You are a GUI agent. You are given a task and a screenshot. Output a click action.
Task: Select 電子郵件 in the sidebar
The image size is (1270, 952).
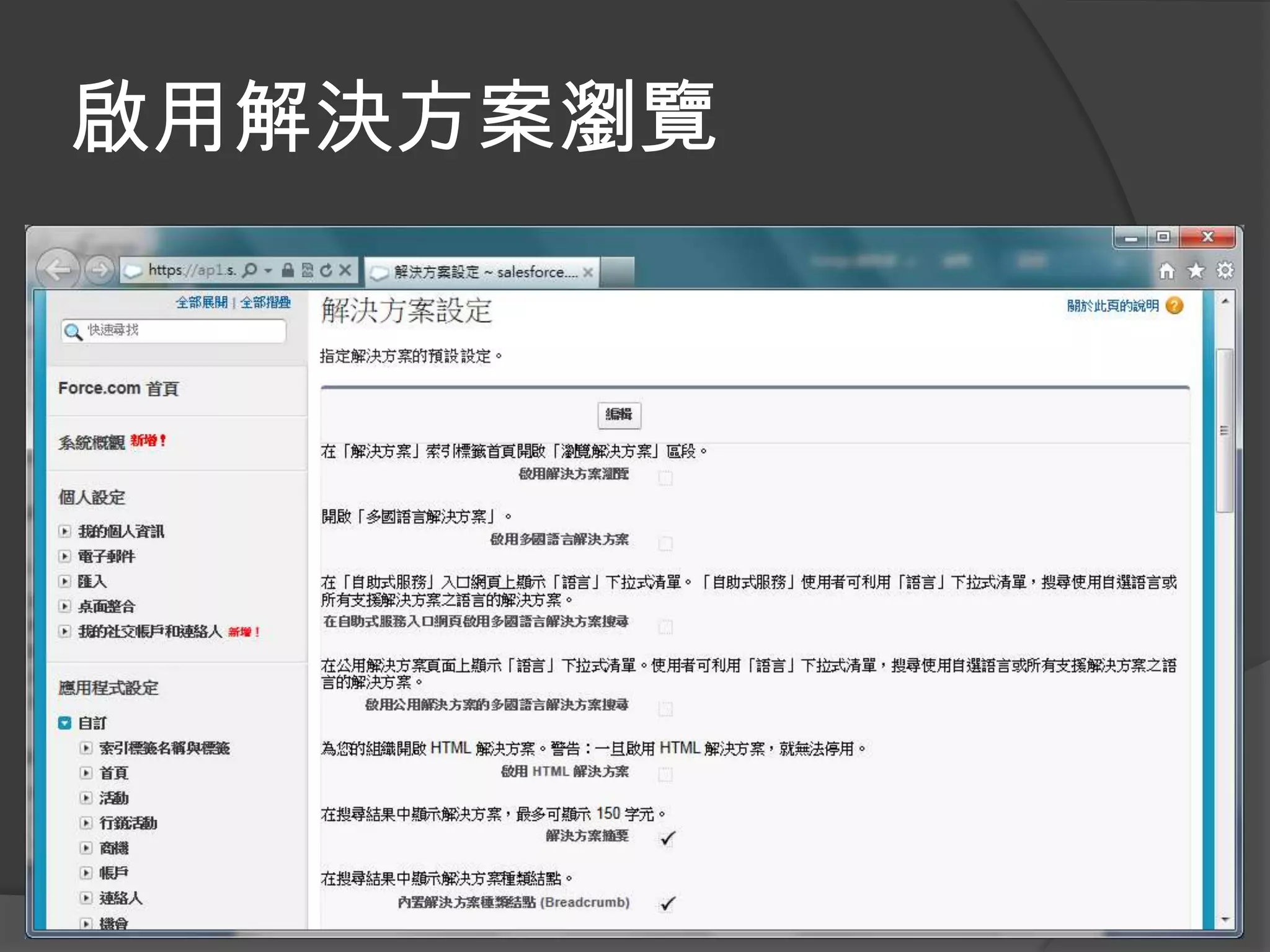point(106,556)
